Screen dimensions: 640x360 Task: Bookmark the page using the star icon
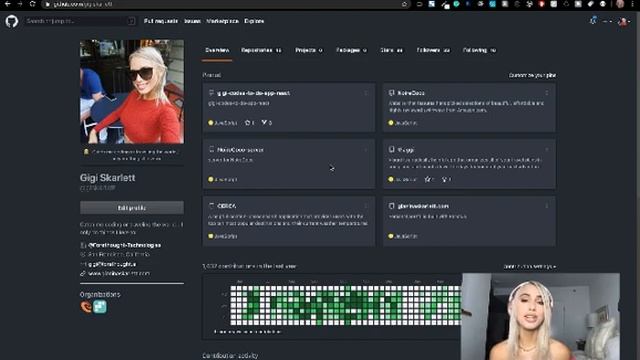point(404,4)
